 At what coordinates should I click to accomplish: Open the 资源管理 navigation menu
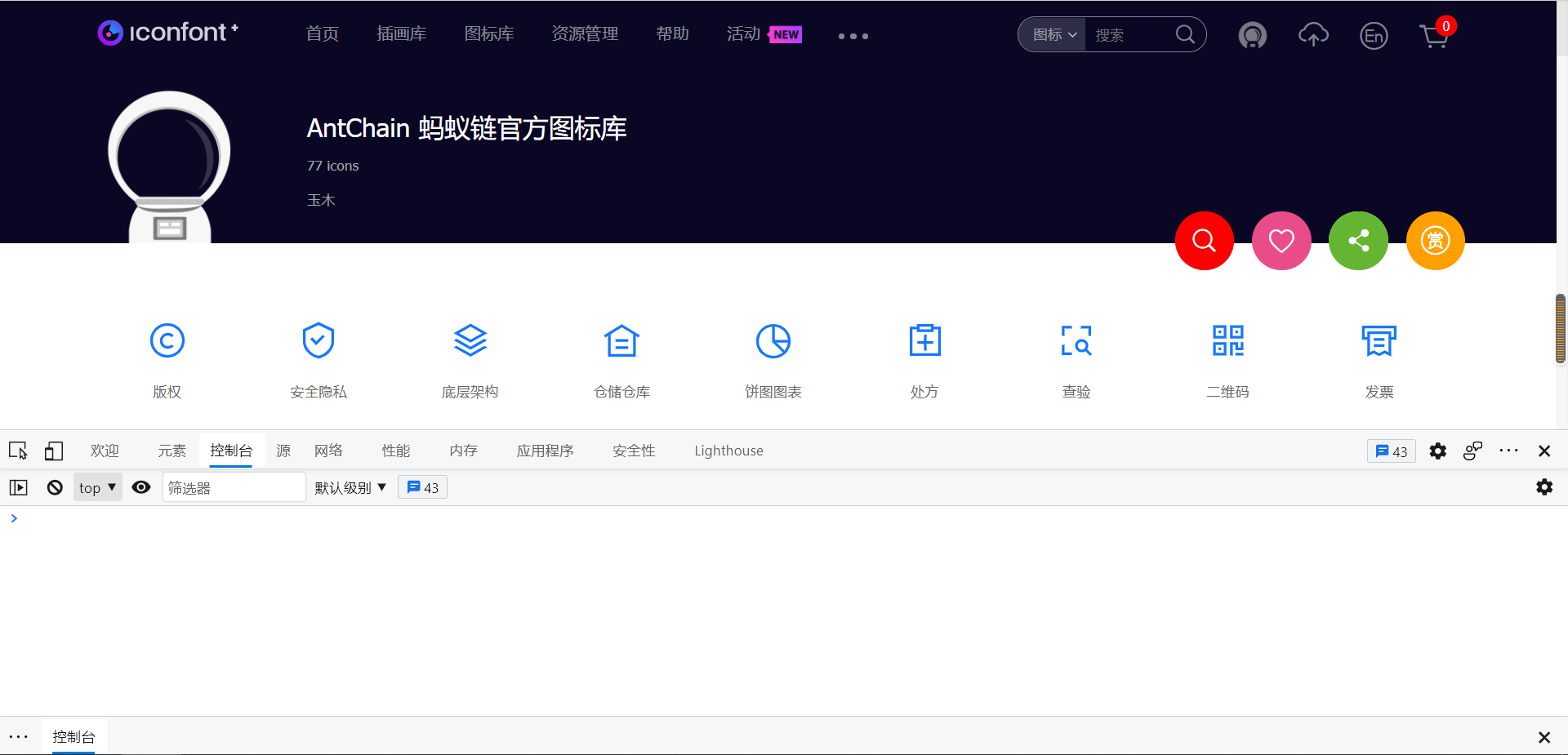point(585,34)
